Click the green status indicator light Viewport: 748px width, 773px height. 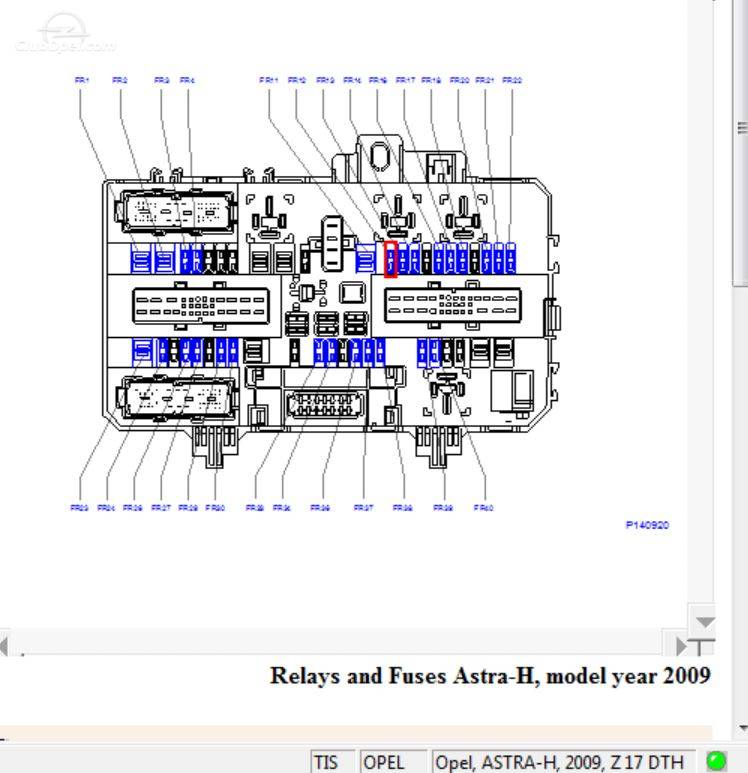[716, 760]
